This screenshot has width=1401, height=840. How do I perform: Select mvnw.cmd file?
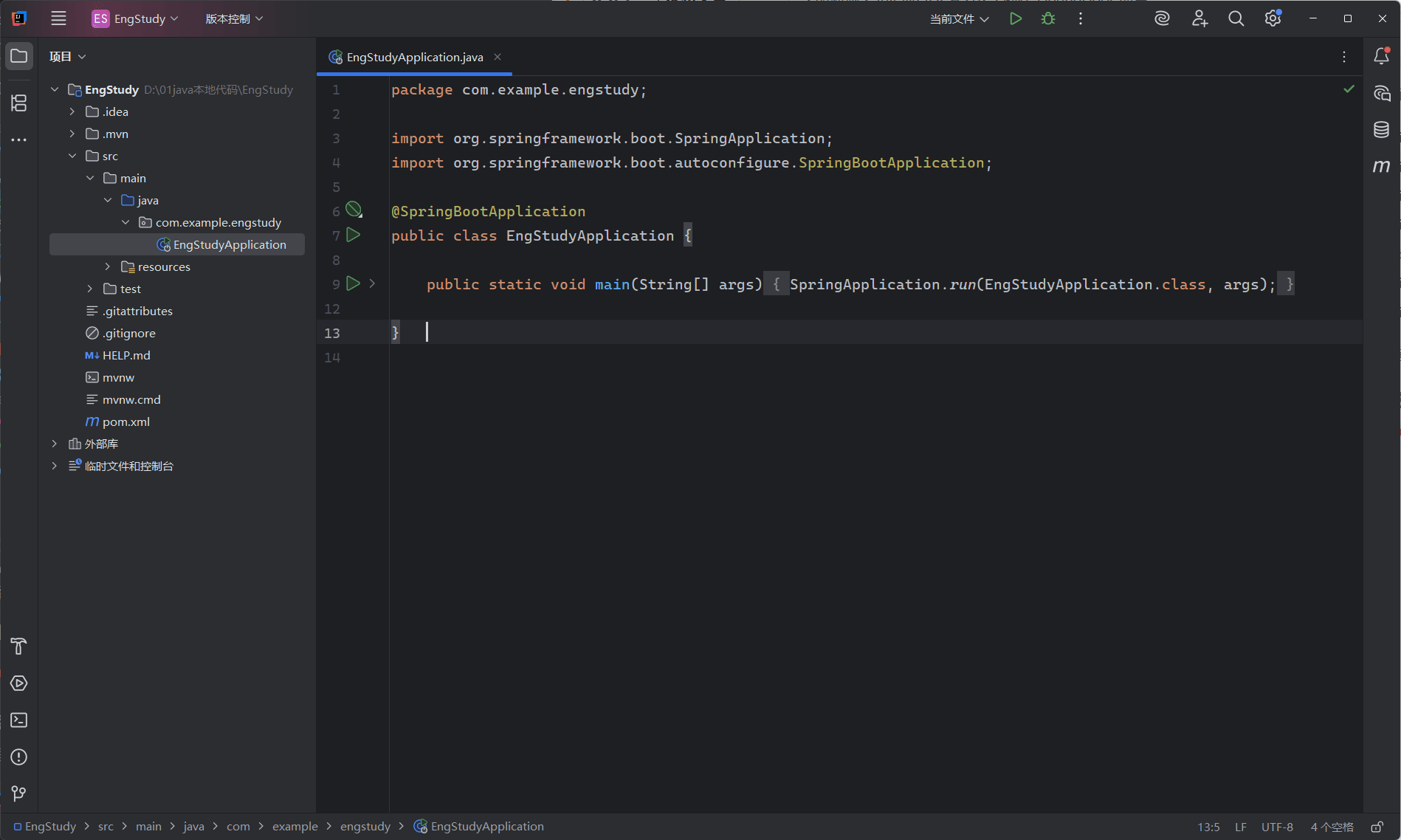pos(123,399)
